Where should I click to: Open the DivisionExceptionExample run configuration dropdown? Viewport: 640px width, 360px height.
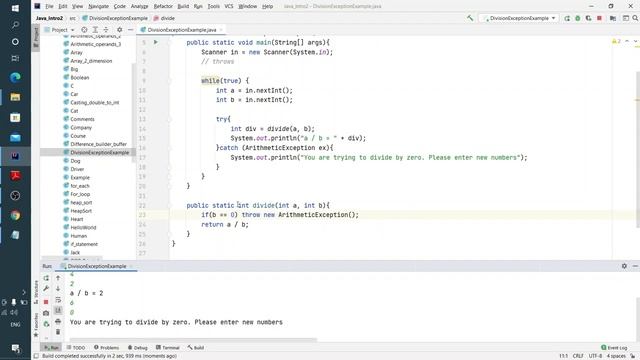click(519, 18)
